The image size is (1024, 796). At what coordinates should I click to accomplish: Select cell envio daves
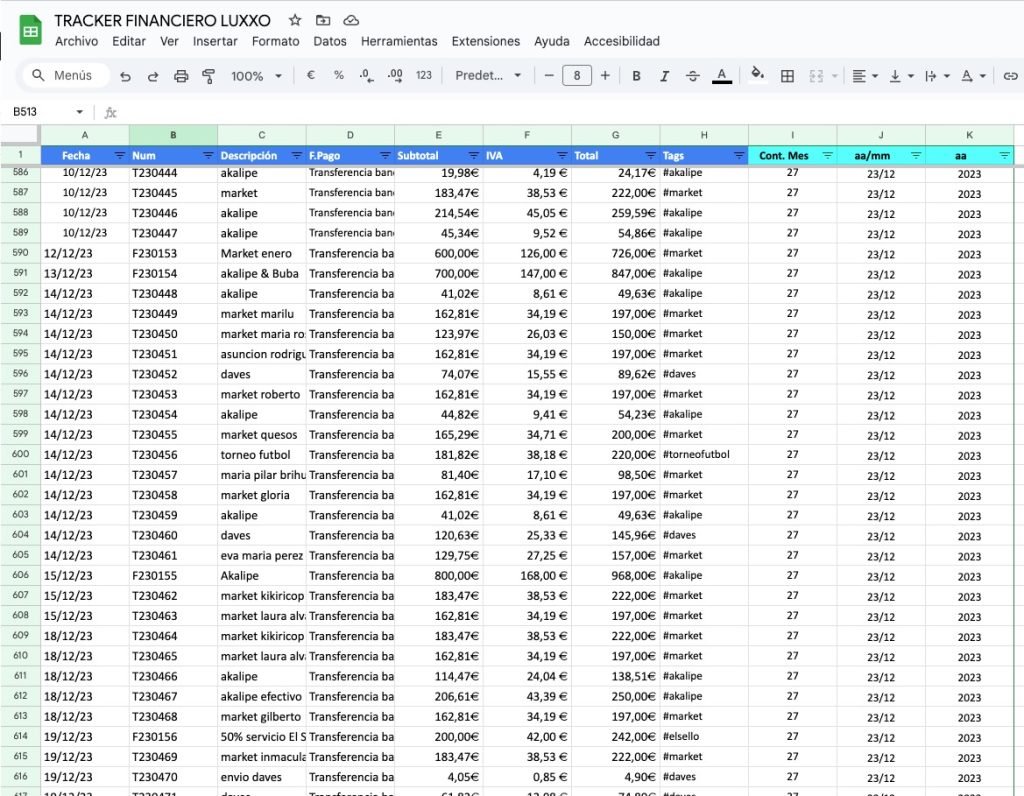262,777
